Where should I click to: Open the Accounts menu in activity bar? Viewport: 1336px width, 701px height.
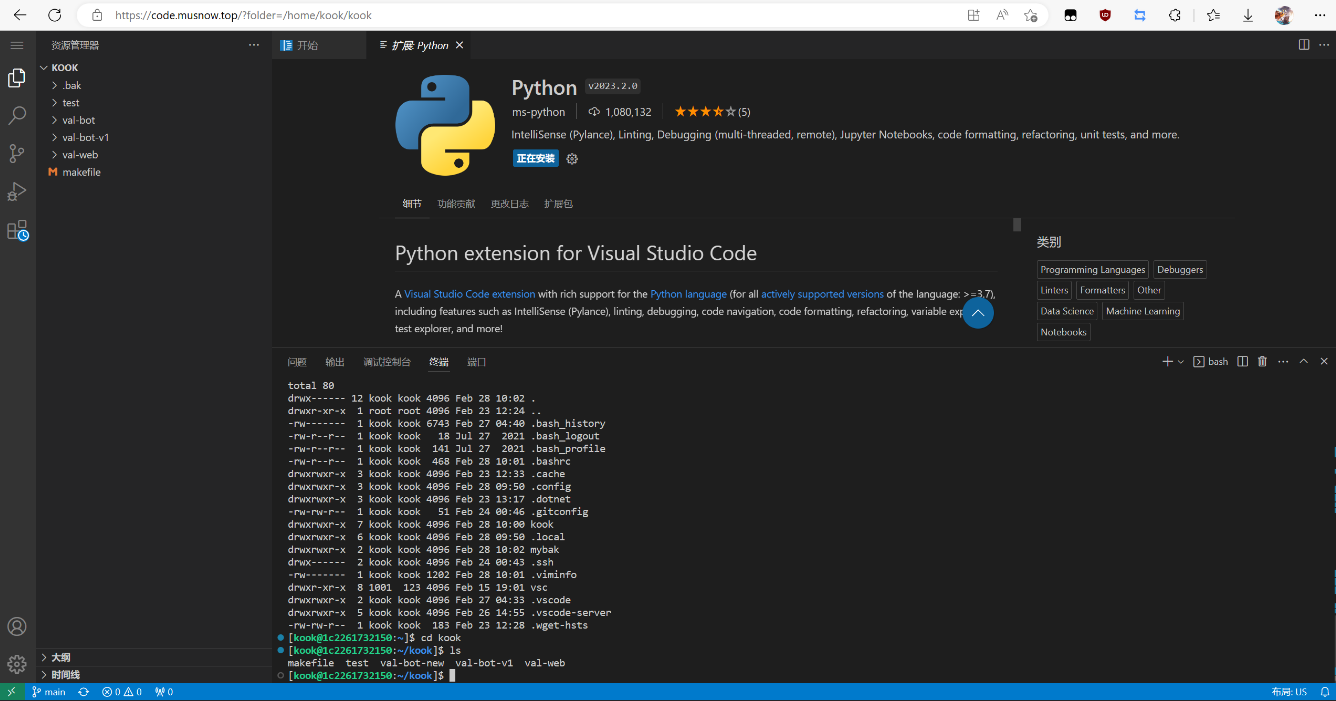point(17,627)
